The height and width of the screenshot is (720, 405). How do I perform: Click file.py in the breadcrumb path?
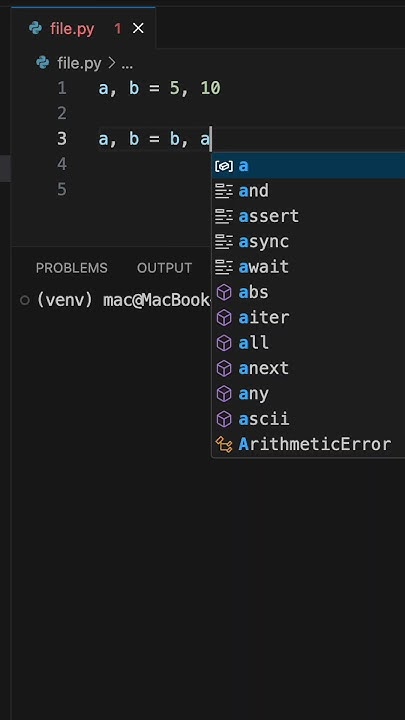click(x=79, y=63)
